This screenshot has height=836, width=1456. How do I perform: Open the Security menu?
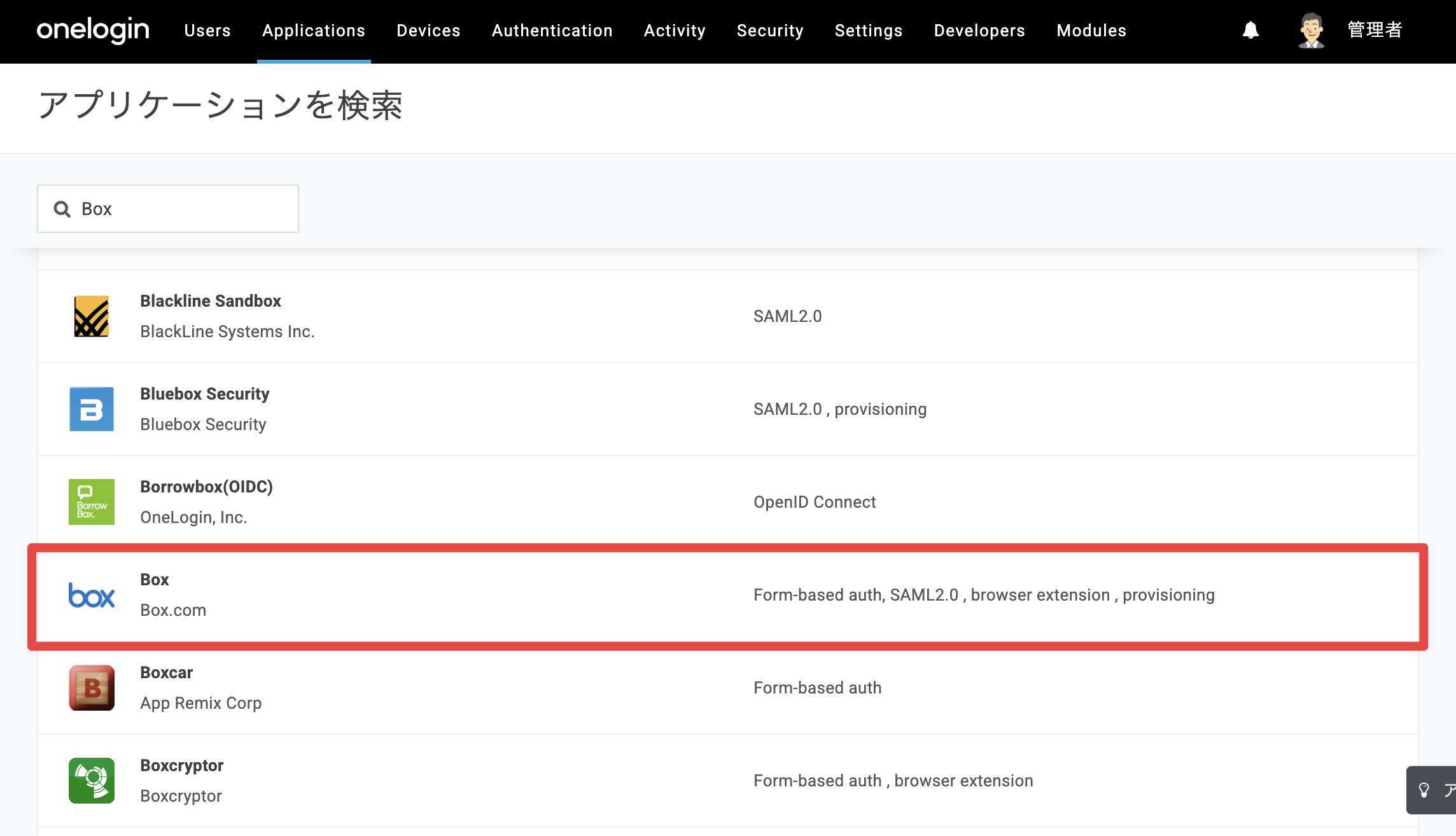[x=770, y=31]
